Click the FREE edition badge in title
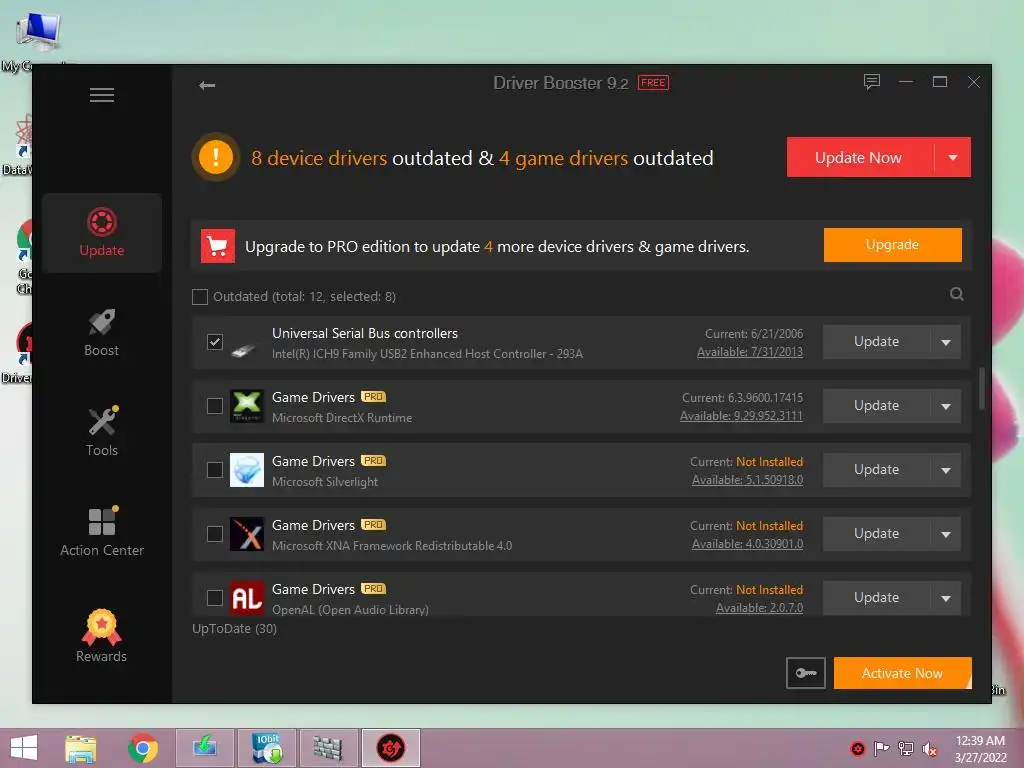 [x=653, y=83]
